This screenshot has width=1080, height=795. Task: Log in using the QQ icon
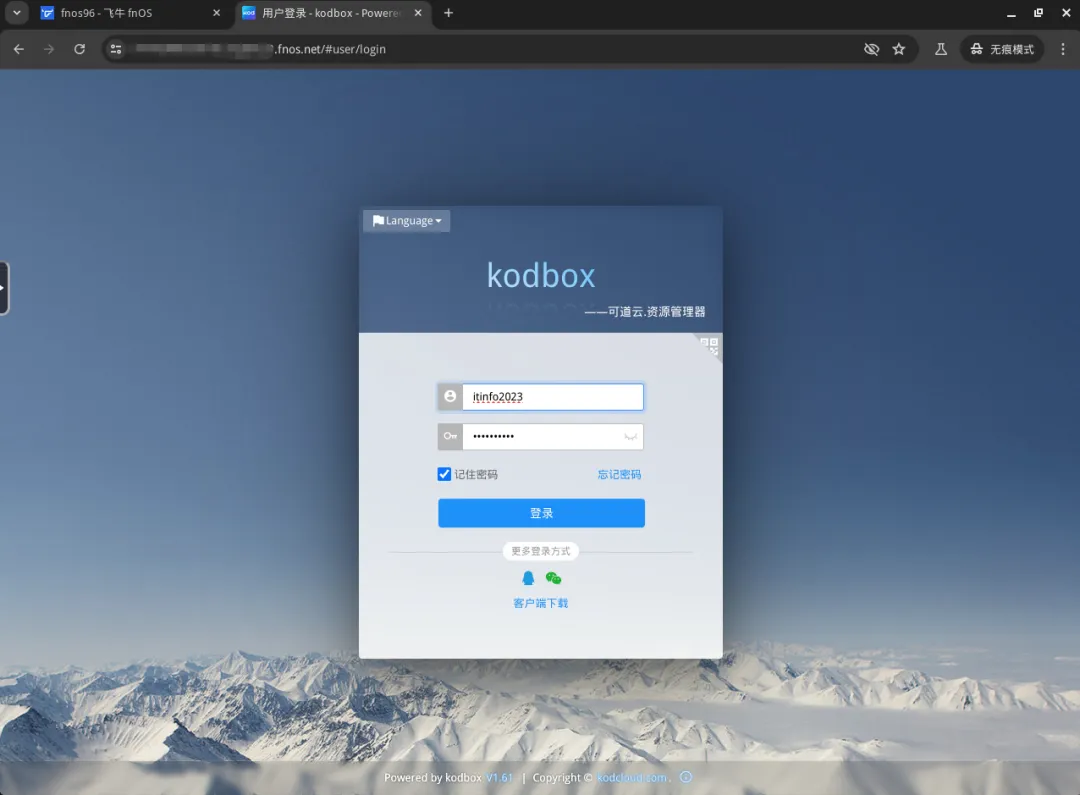[x=528, y=578]
